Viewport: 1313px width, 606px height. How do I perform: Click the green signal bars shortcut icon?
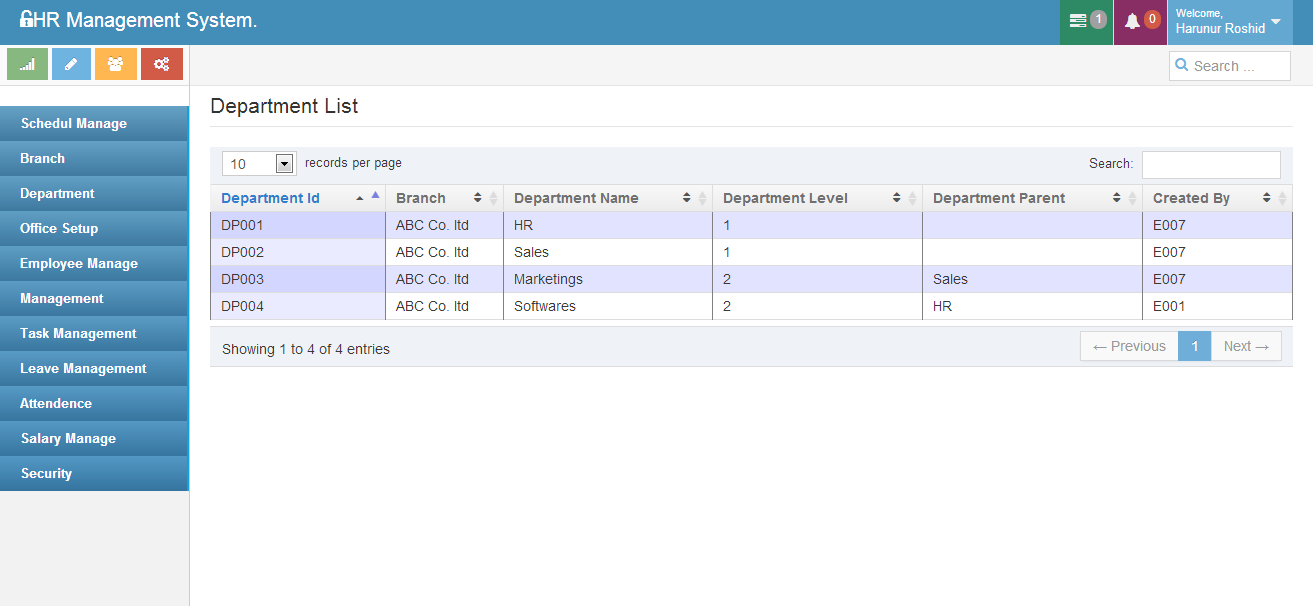(x=28, y=64)
